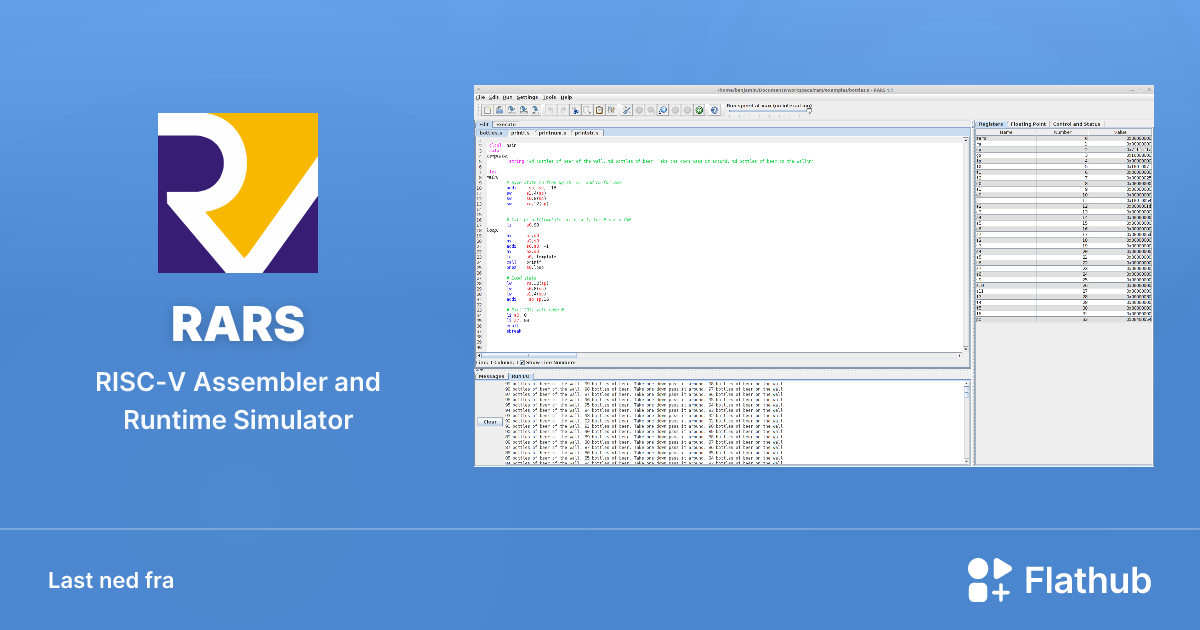Run the program with the green play icon

(x=638, y=109)
